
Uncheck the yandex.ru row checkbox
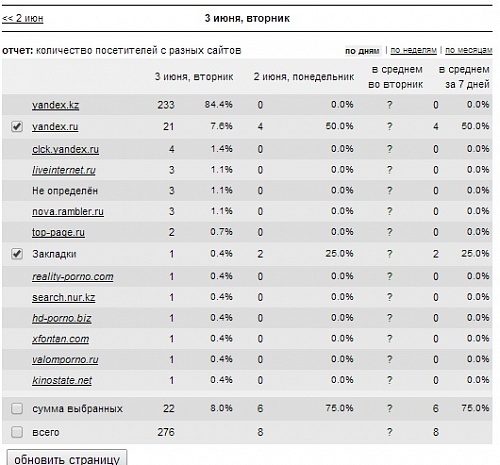17,127
